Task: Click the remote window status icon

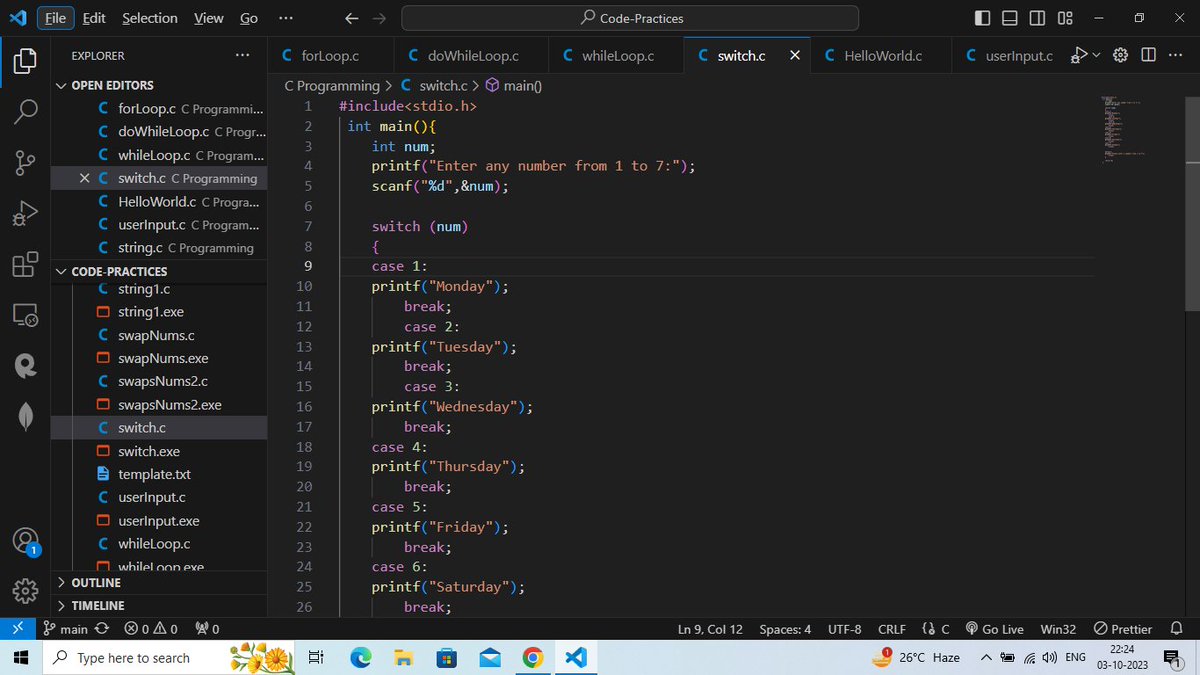Action: pos(16,629)
